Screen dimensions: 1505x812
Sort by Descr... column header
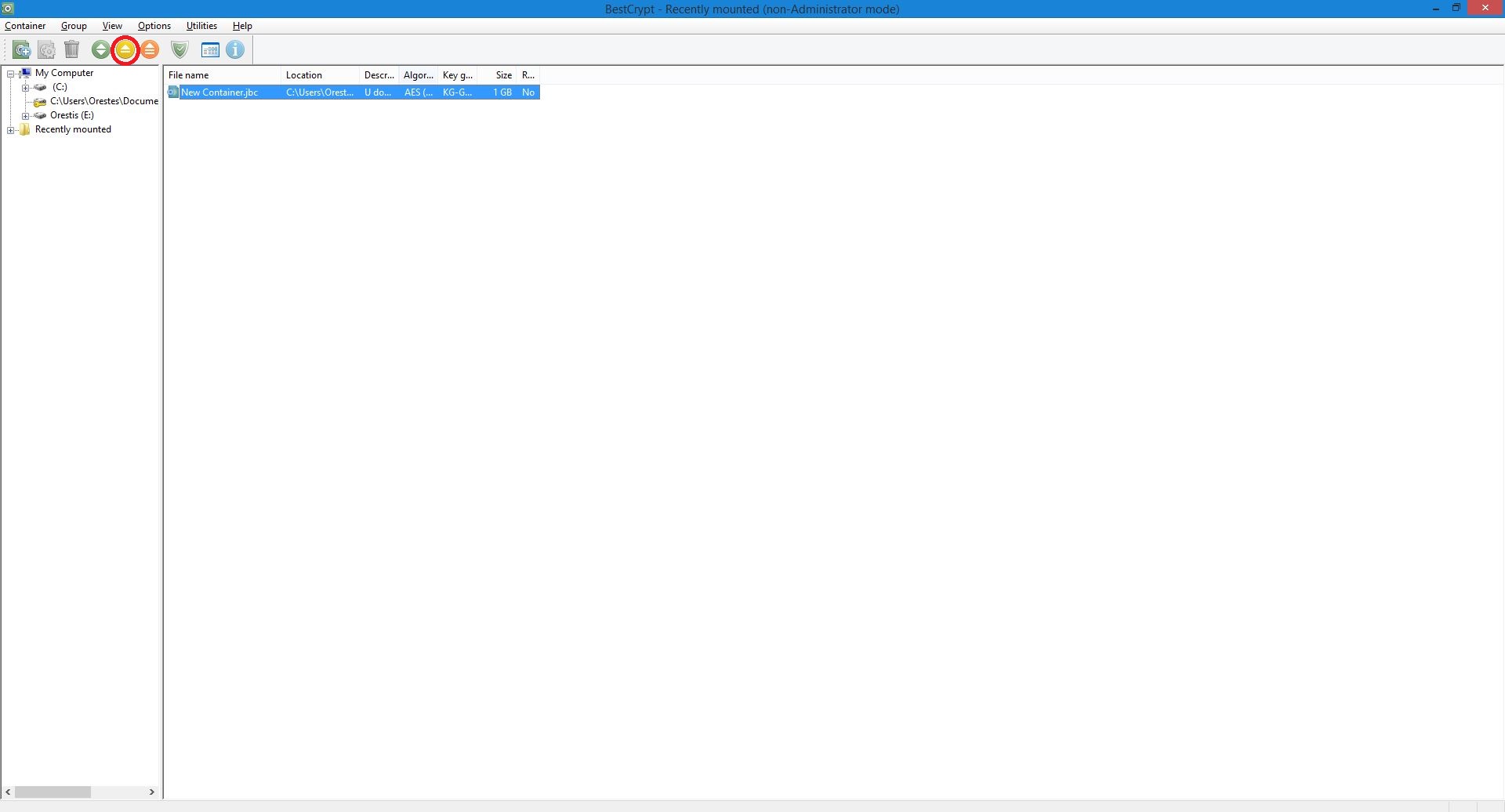pyautogui.click(x=379, y=75)
